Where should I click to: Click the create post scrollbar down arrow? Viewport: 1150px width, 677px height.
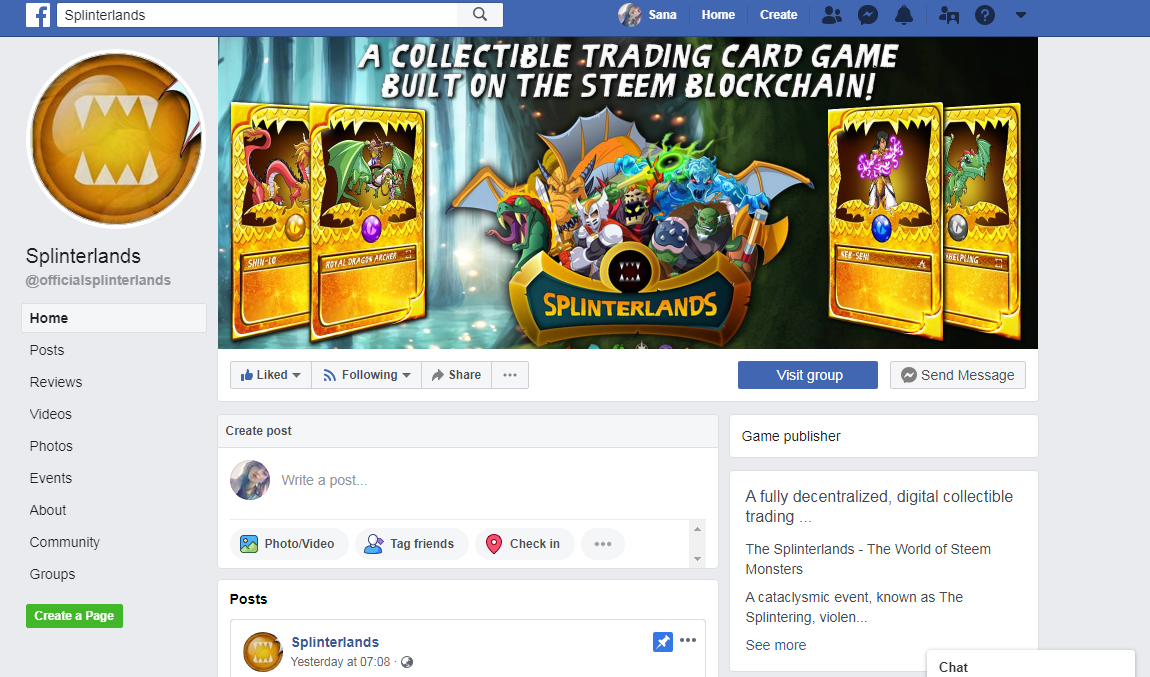(697, 559)
